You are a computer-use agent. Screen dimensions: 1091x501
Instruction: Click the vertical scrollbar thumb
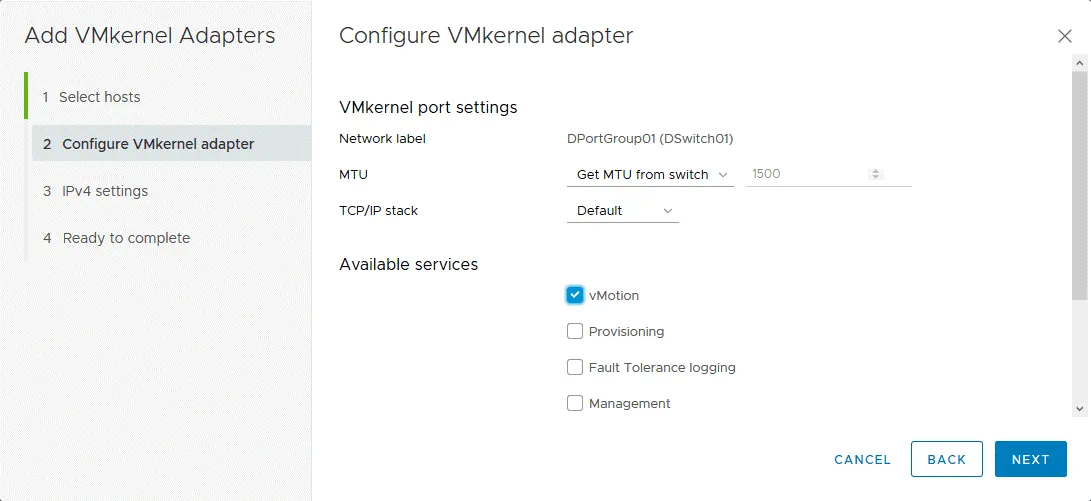click(1080, 185)
